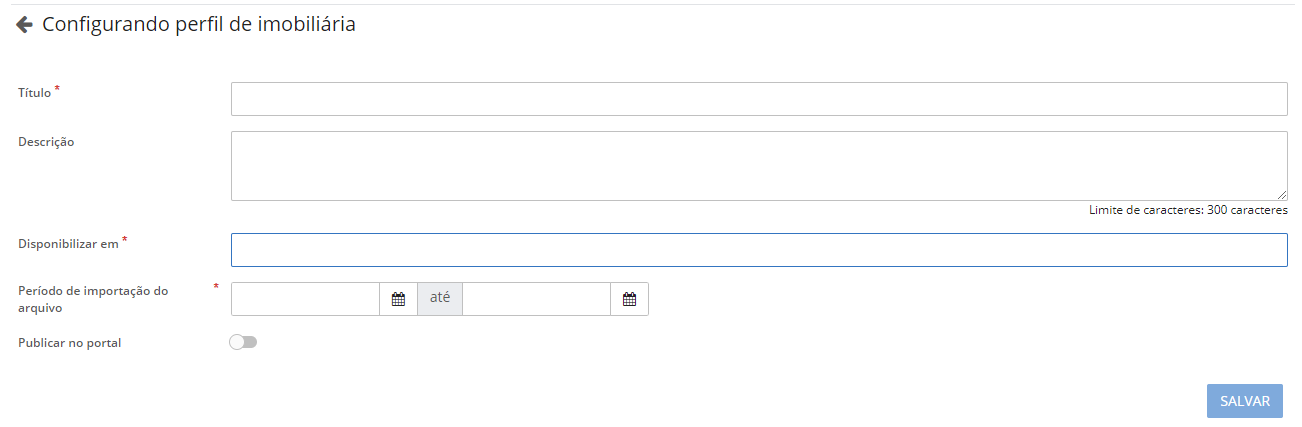Focus the Título input field
The height and width of the screenshot is (427, 1302).
pos(758,99)
